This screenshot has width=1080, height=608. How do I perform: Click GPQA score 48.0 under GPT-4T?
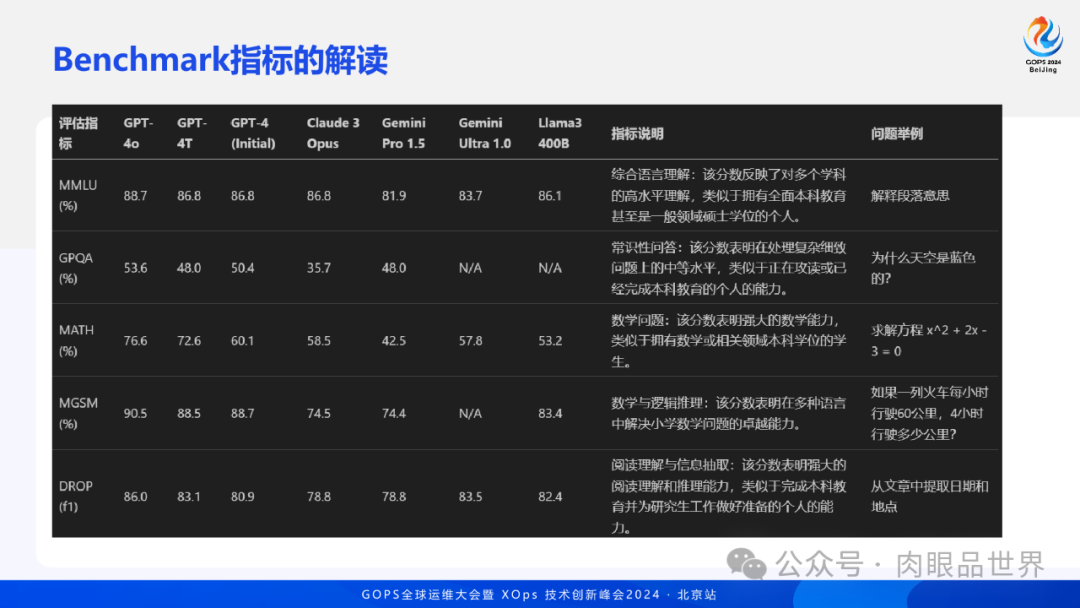[x=189, y=268]
